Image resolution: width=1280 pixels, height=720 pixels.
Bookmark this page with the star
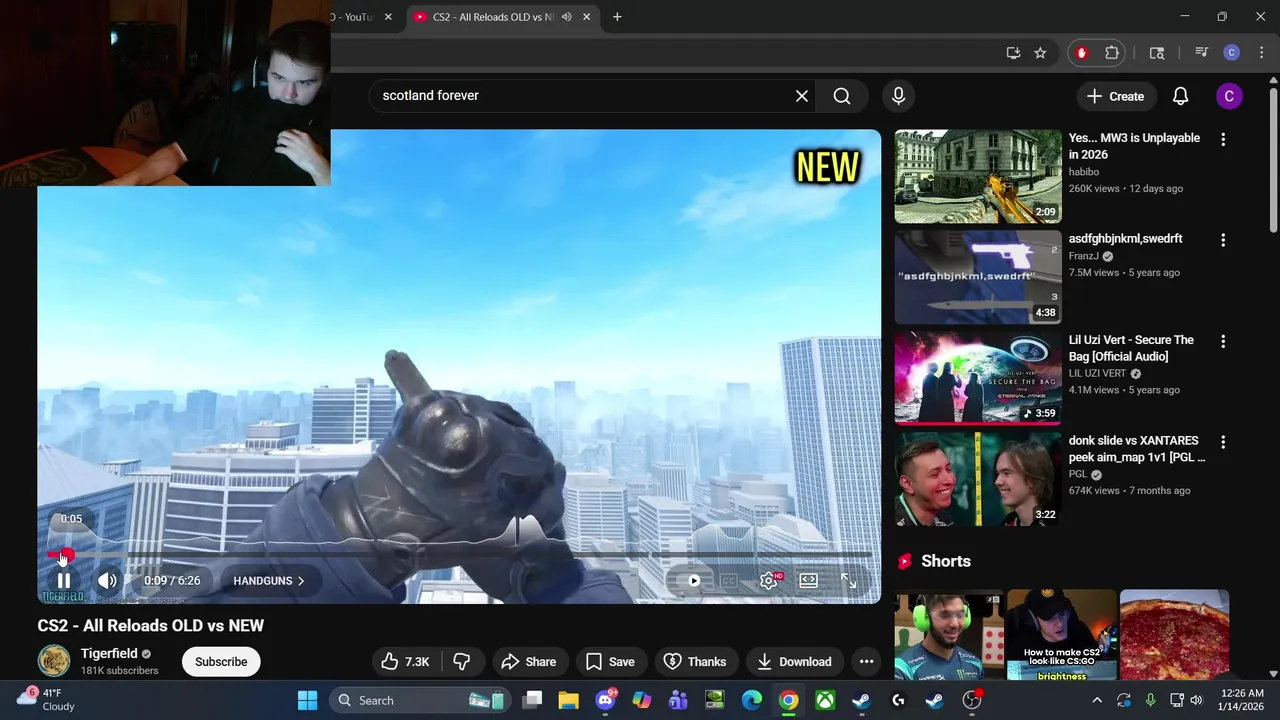(x=1040, y=53)
